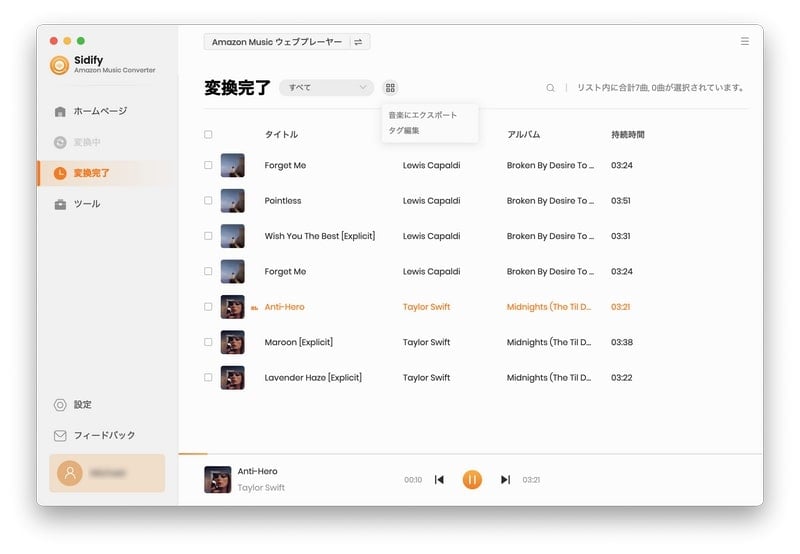Check the Anti-Hero row checkbox

coord(208,307)
